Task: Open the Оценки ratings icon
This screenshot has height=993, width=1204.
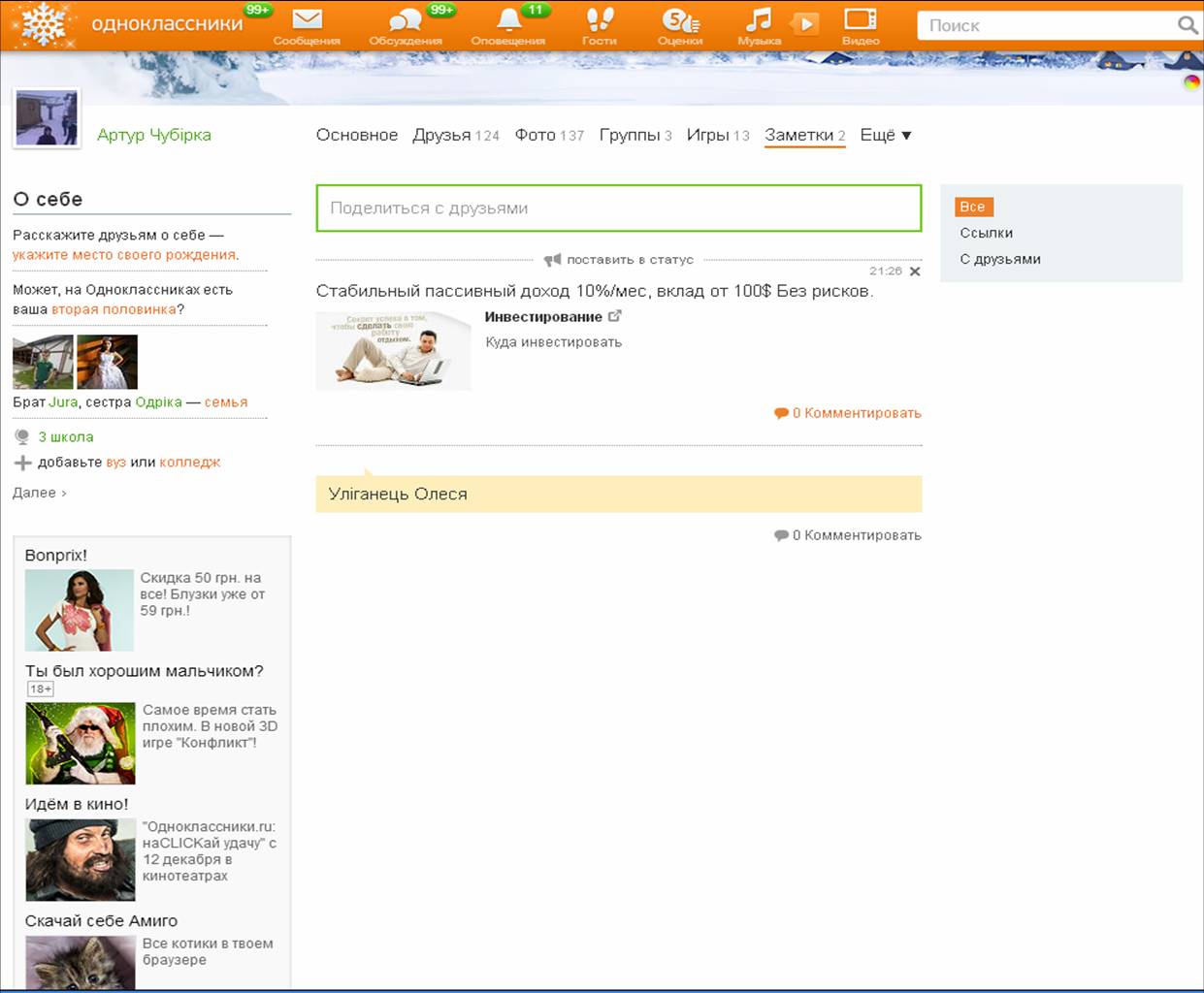Action: 679,19
